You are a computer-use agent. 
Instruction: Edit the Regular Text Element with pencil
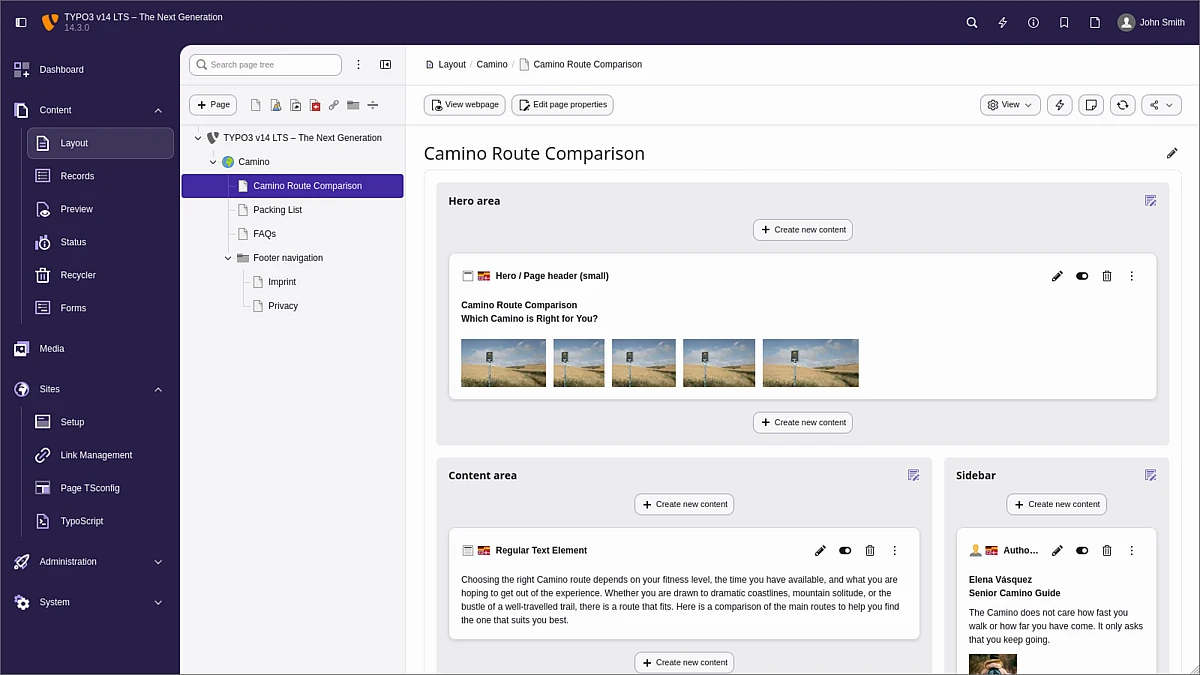point(820,551)
